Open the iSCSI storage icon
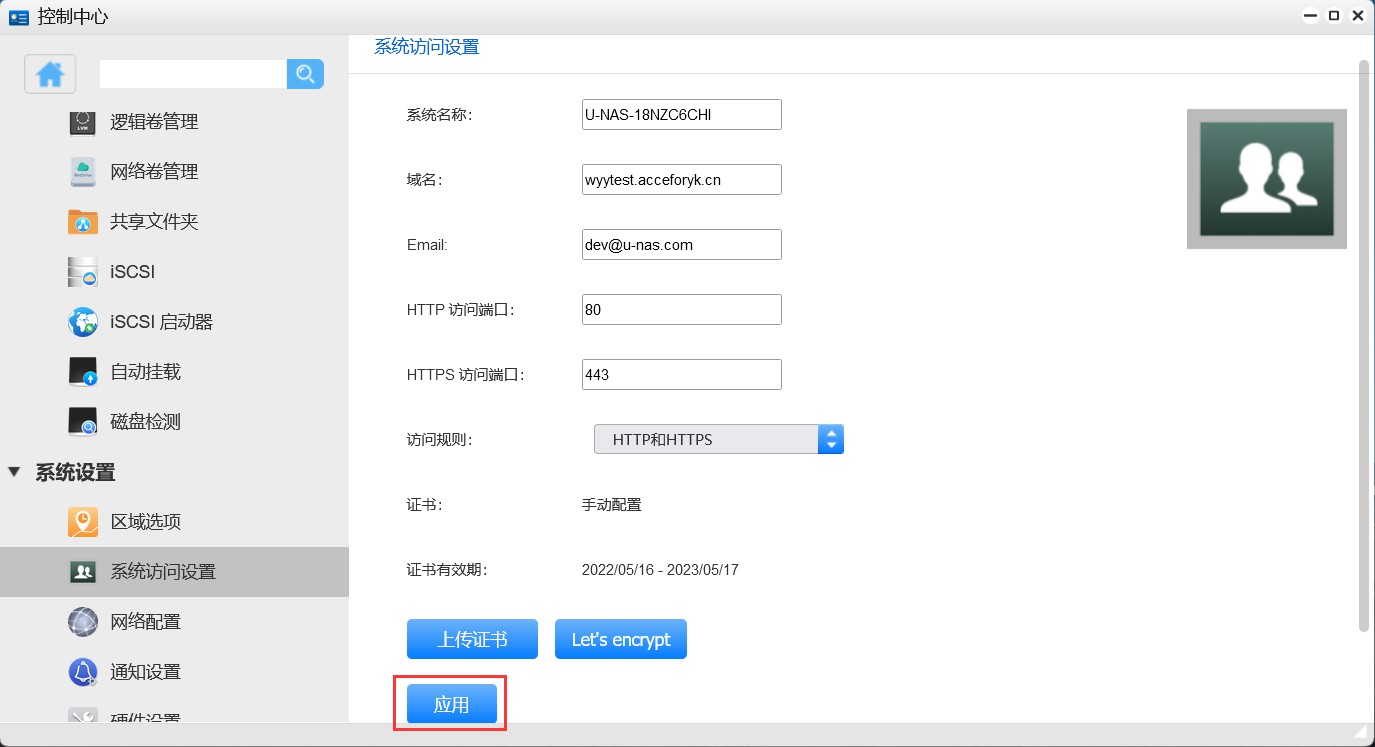The image size is (1375, 747). pyautogui.click(x=82, y=272)
